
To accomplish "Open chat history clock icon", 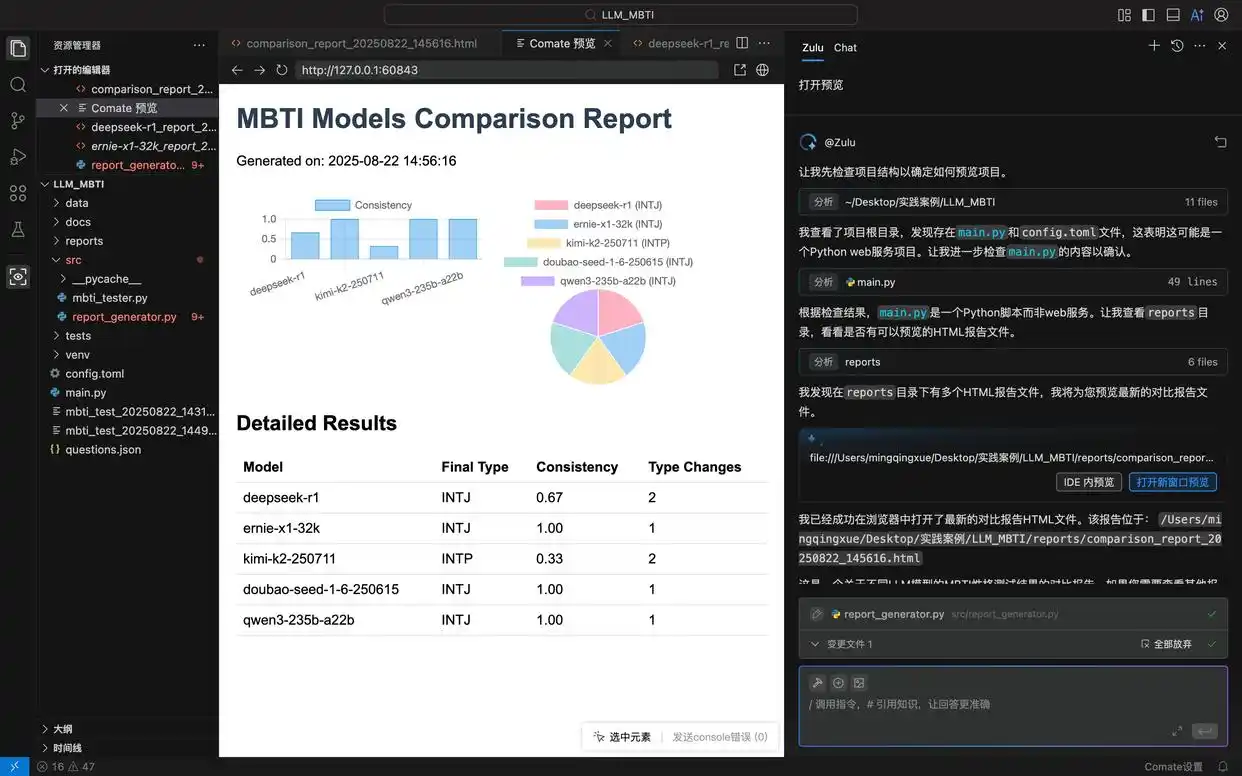I will pyautogui.click(x=1177, y=46).
